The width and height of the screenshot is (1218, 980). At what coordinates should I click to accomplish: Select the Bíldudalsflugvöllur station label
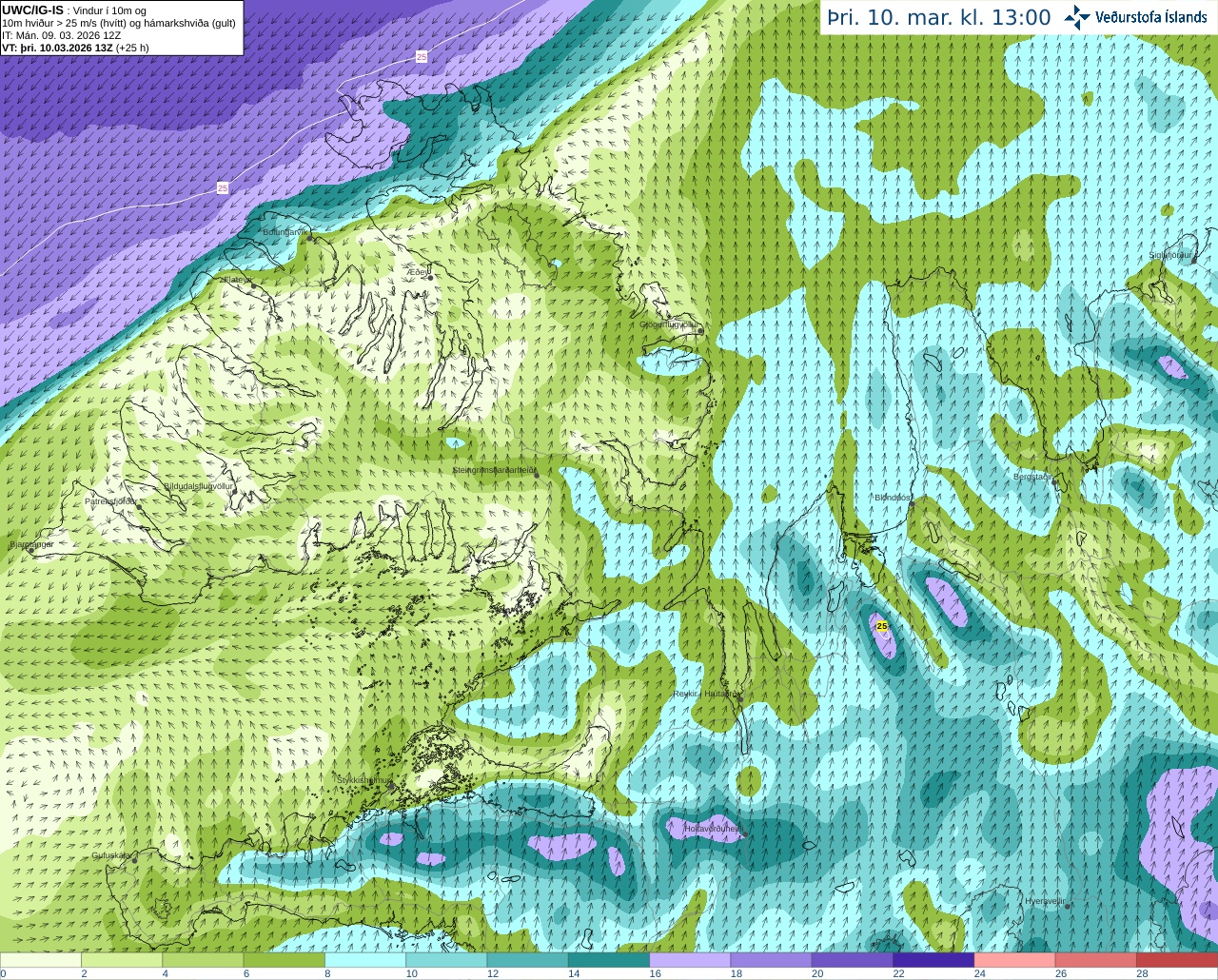pos(199,486)
